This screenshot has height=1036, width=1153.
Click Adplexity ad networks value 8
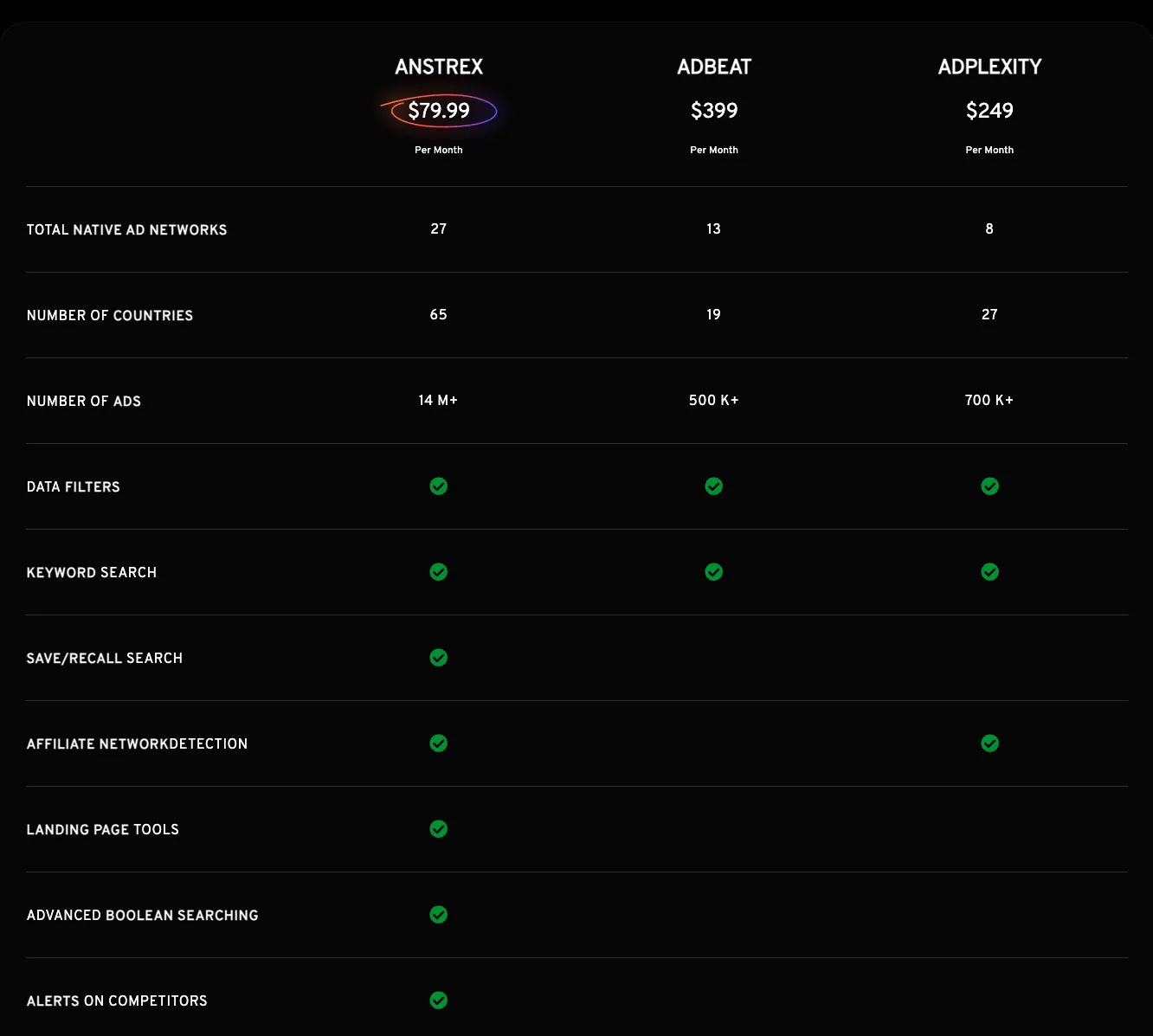[x=989, y=228]
